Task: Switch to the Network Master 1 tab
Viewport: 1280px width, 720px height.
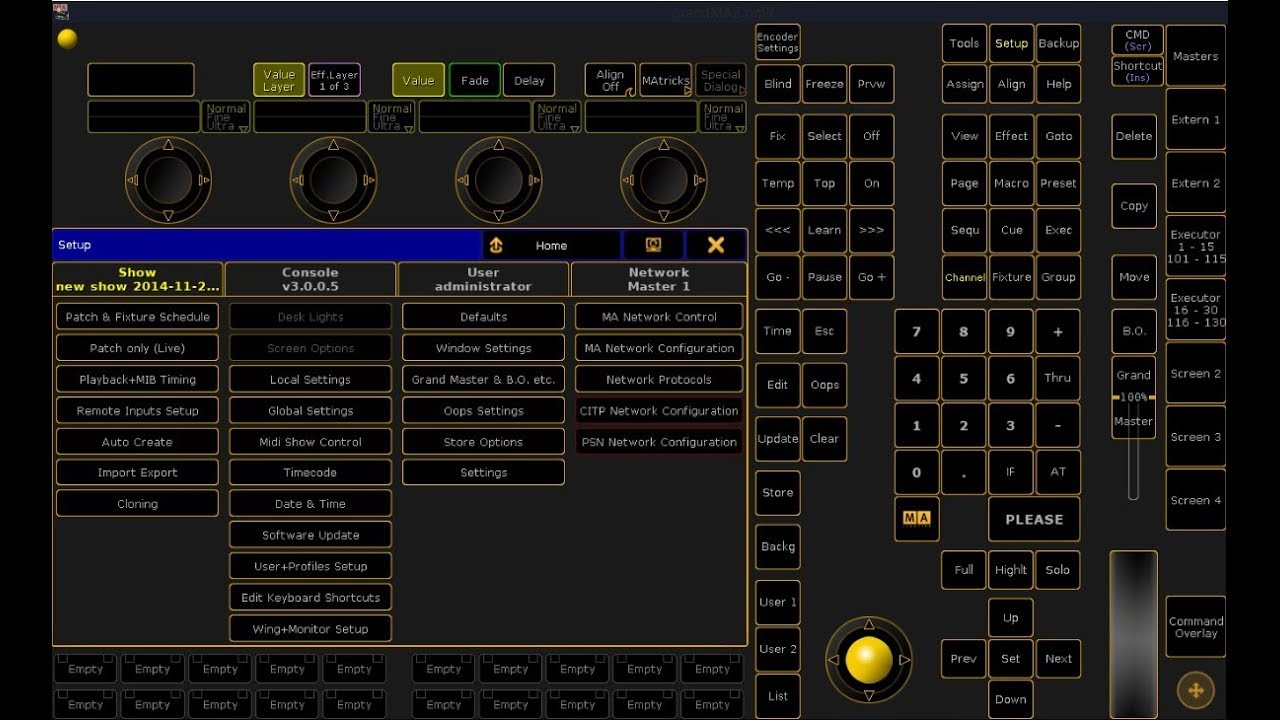Action: point(659,279)
